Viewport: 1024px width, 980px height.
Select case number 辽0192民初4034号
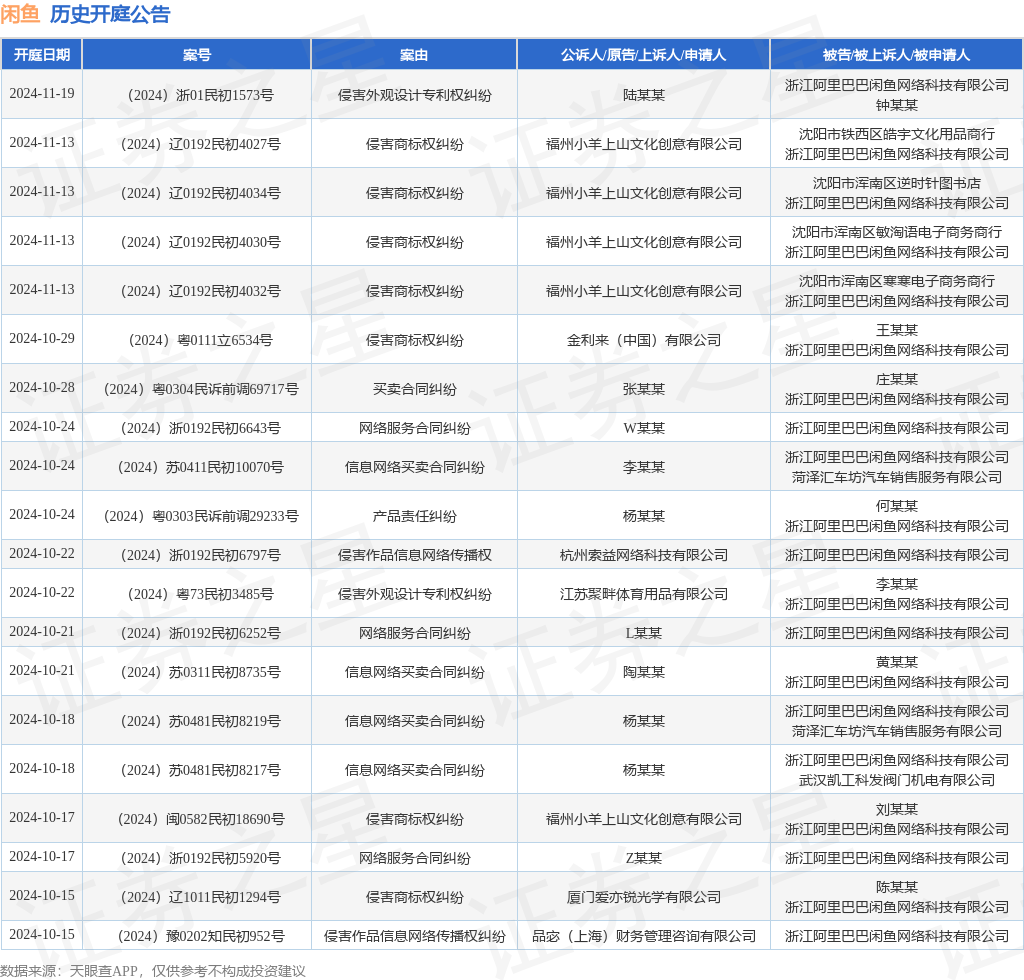pyautogui.click(x=200, y=193)
